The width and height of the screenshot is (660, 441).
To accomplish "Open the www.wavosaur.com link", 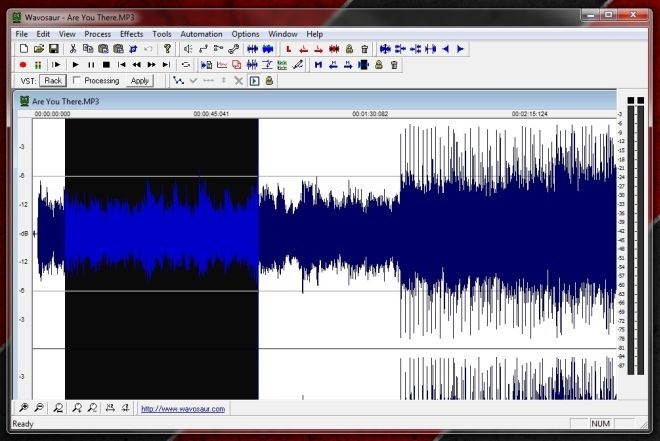I will coord(183,409).
